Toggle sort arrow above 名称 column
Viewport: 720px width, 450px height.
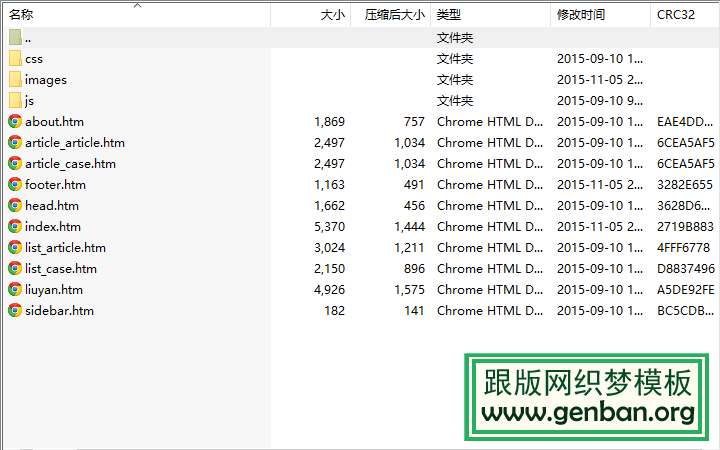click(x=137, y=5)
